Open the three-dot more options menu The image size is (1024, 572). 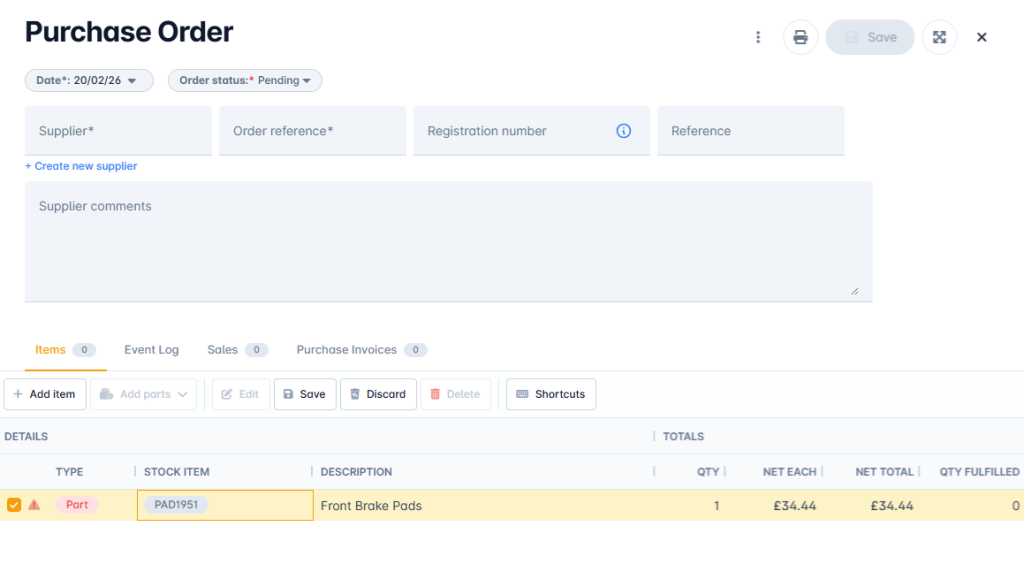[758, 37]
